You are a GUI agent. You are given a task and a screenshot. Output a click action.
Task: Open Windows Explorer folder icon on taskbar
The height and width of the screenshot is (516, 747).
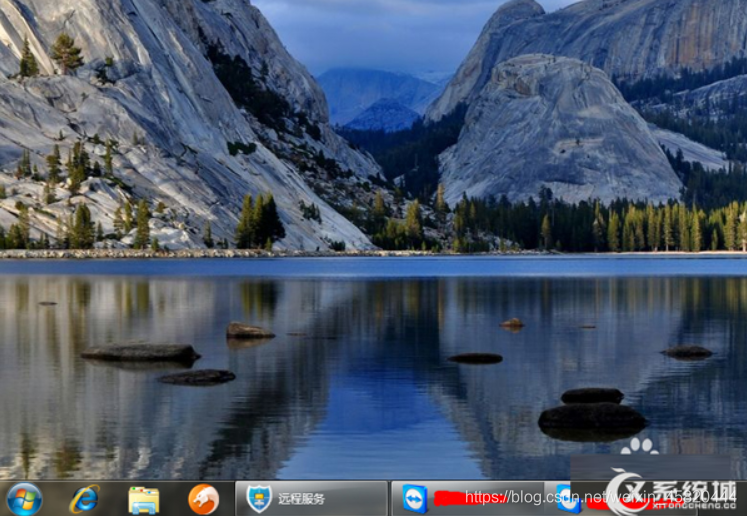(x=144, y=500)
